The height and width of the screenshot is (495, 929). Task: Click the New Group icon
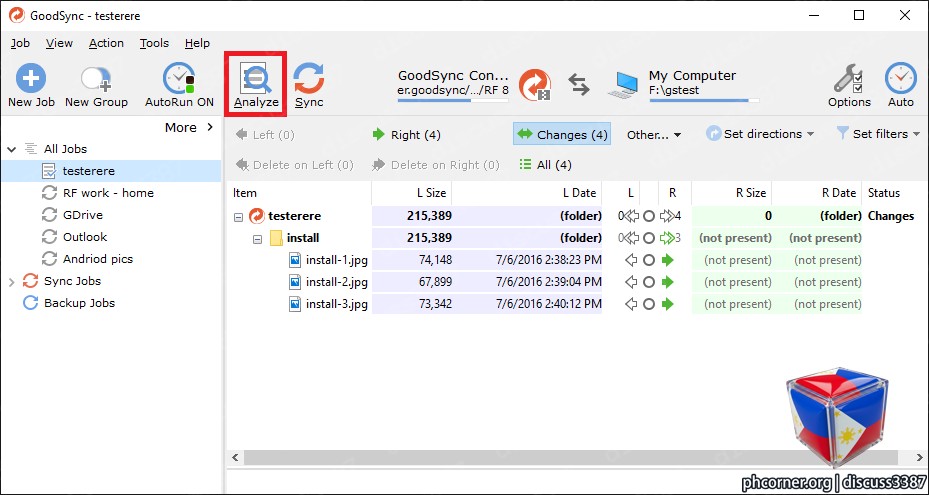pos(97,79)
